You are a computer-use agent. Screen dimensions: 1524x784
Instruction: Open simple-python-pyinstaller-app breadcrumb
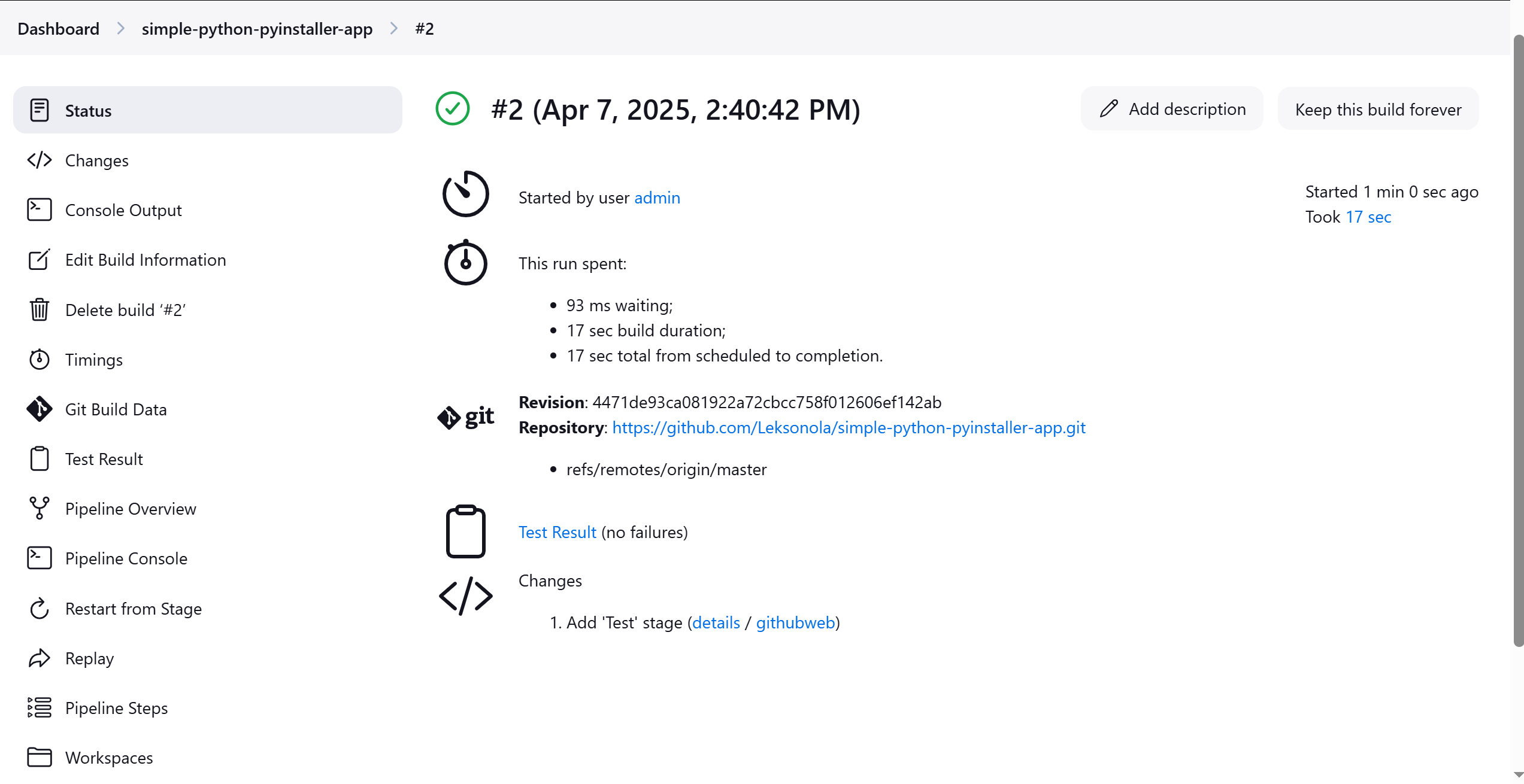point(257,28)
